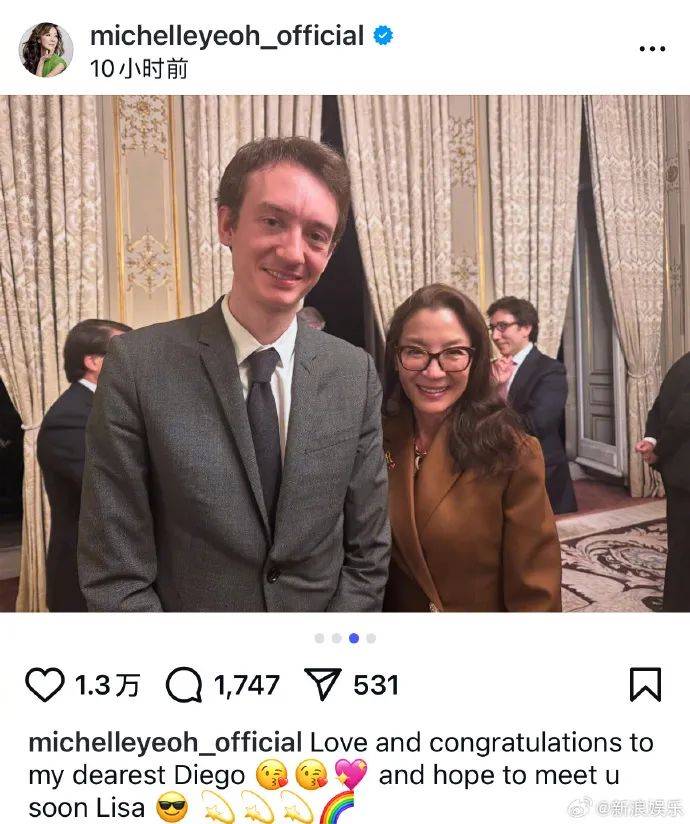Jump to the fourth carousel dot
The width and height of the screenshot is (690, 824).
tap(371, 638)
